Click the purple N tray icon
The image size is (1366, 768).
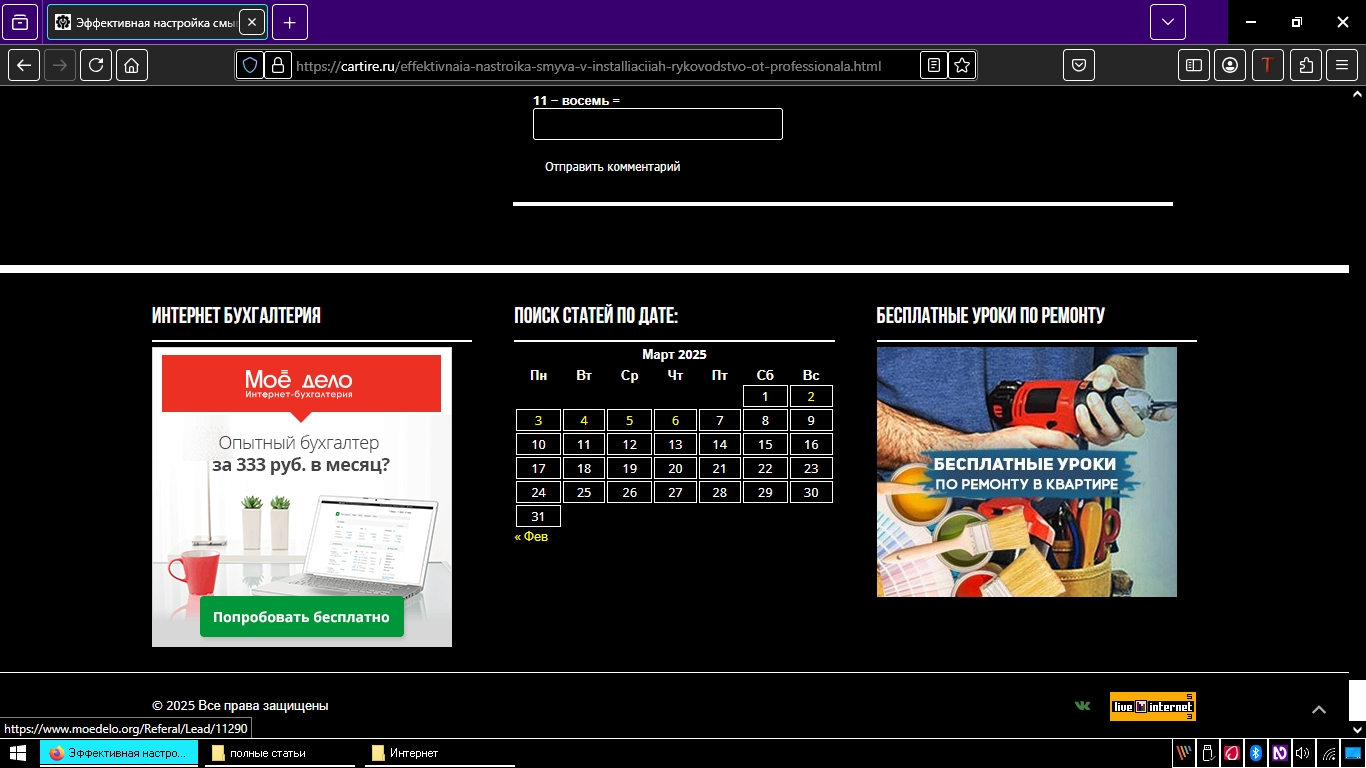[1280, 753]
